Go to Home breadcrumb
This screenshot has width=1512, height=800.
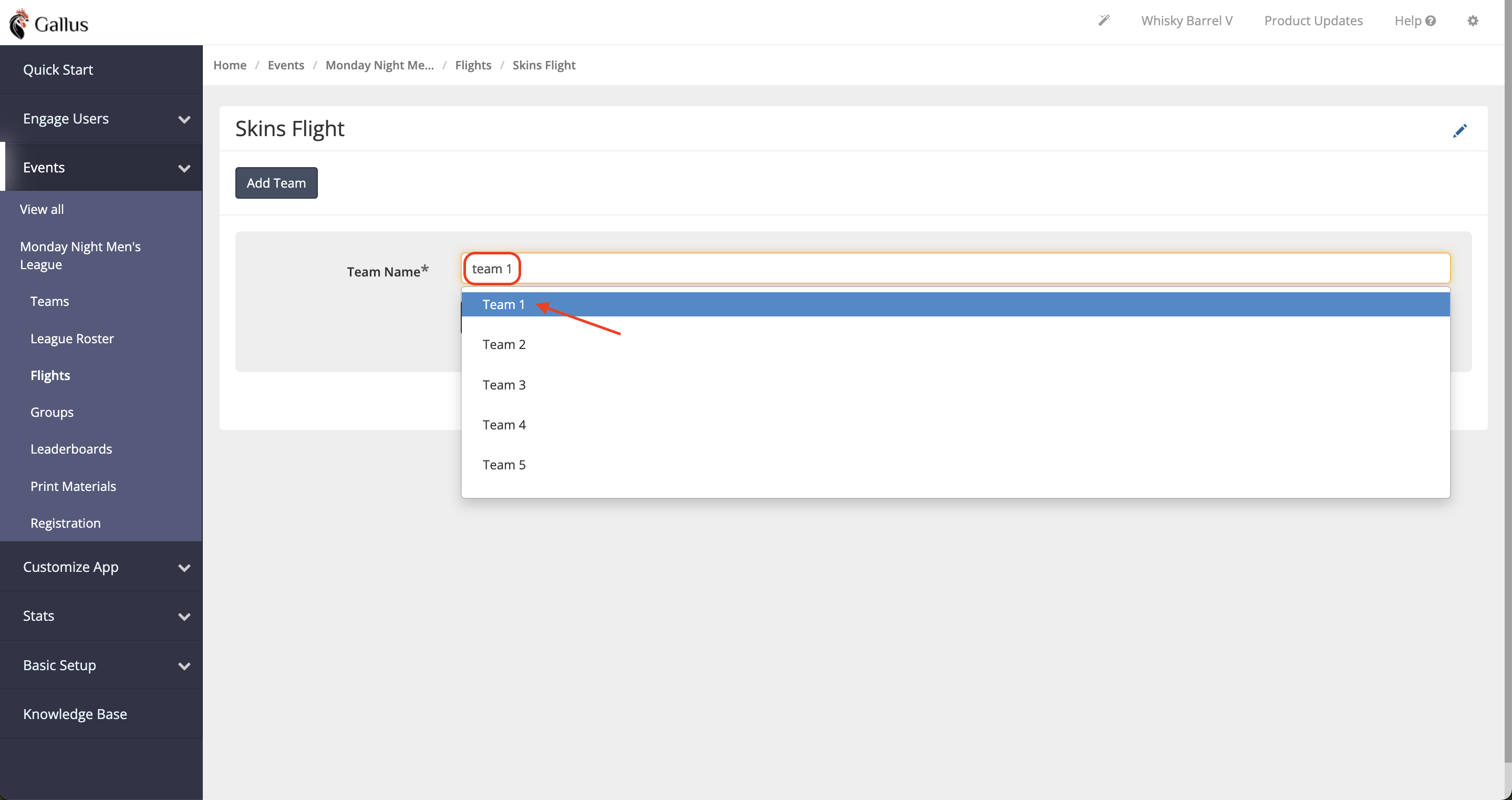(230, 65)
